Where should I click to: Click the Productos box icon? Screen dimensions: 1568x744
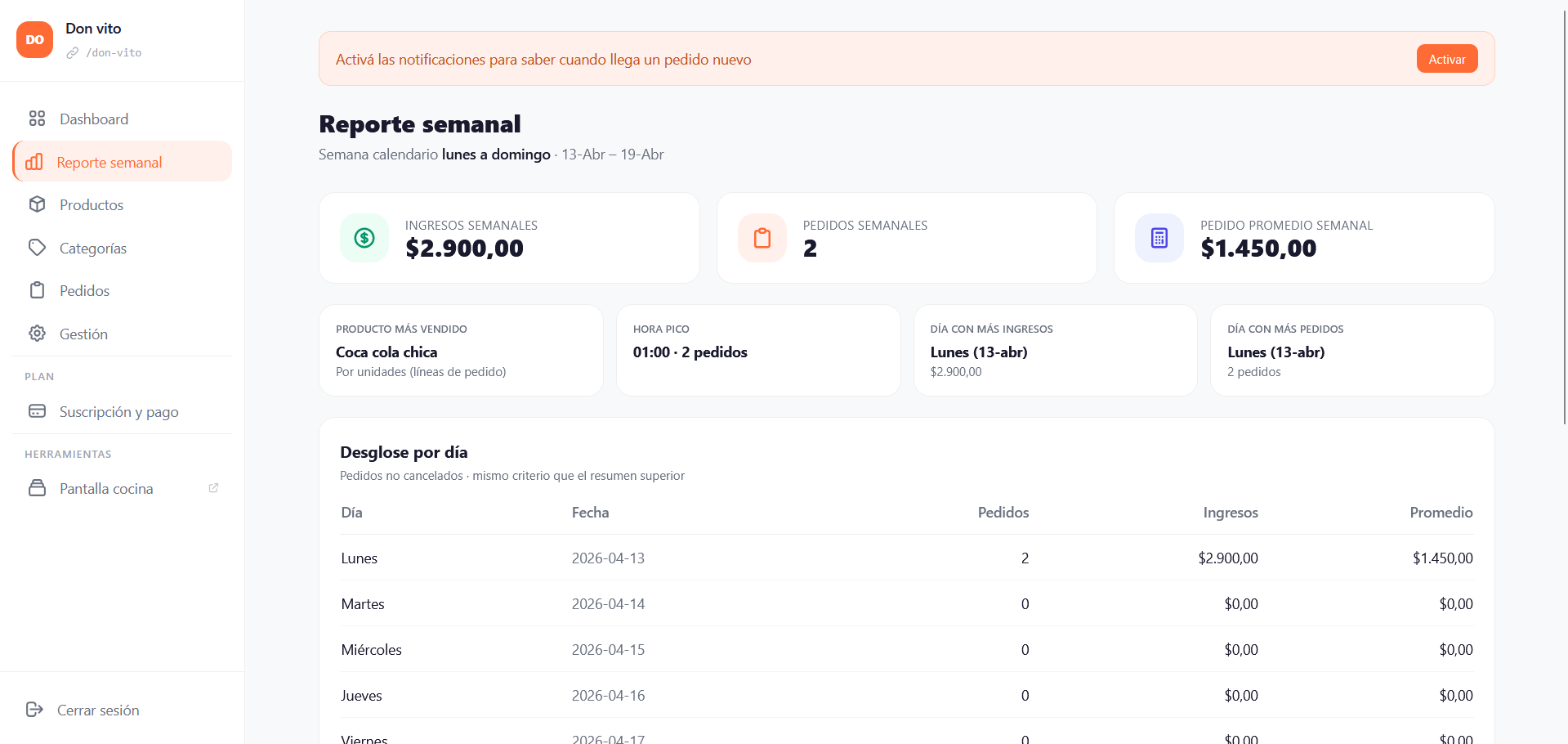37,204
